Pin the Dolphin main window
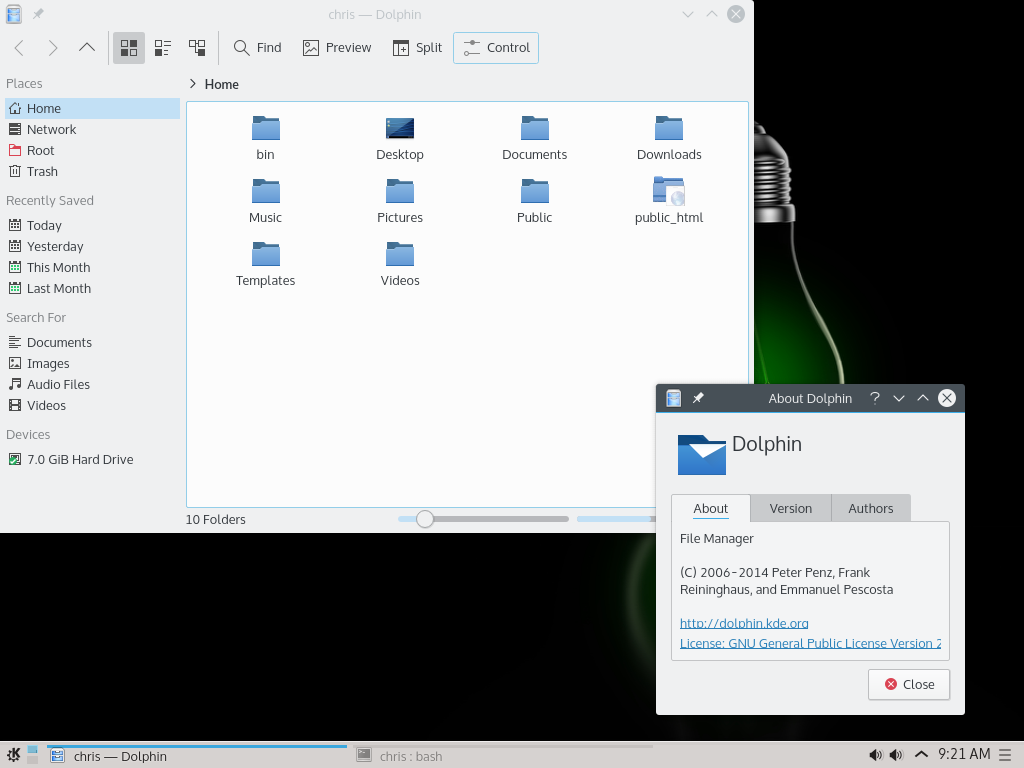Screen dimensions: 1024x768 point(39,14)
